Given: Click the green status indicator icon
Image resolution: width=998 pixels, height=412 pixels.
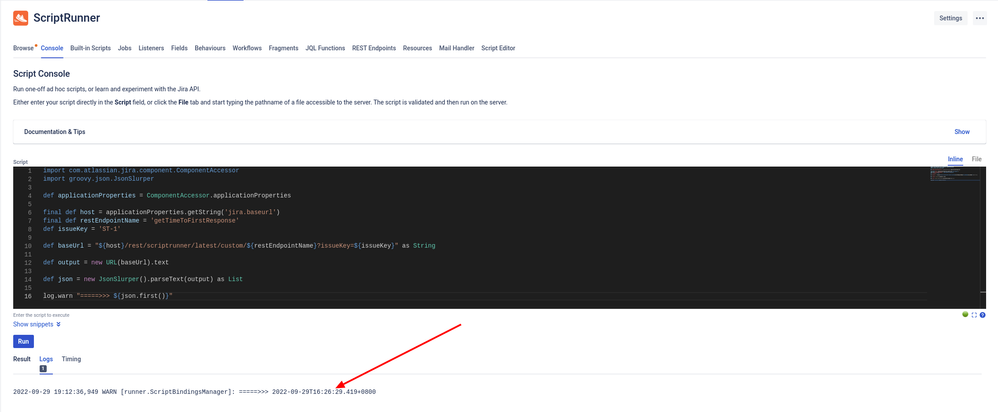Looking at the screenshot, I should click(x=965, y=315).
